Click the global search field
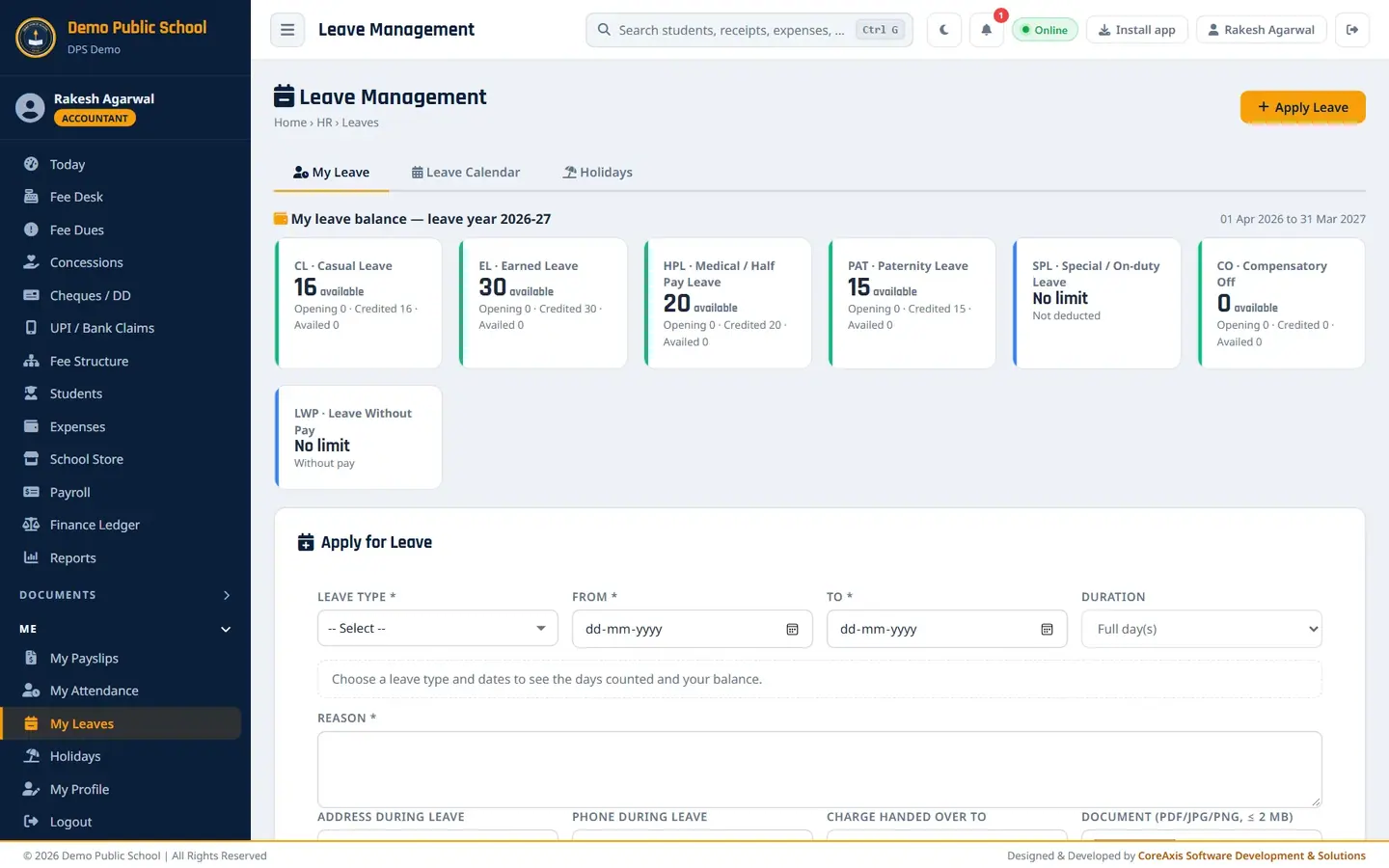Image resolution: width=1389 pixels, height=868 pixels. tap(749, 30)
